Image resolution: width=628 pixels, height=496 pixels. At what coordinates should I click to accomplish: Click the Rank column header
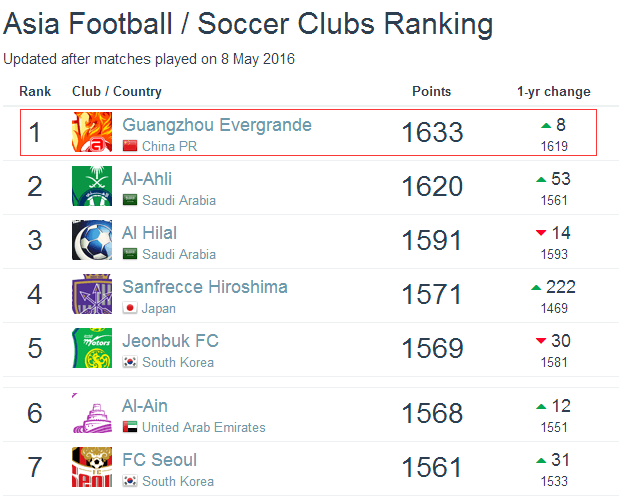click(x=35, y=91)
